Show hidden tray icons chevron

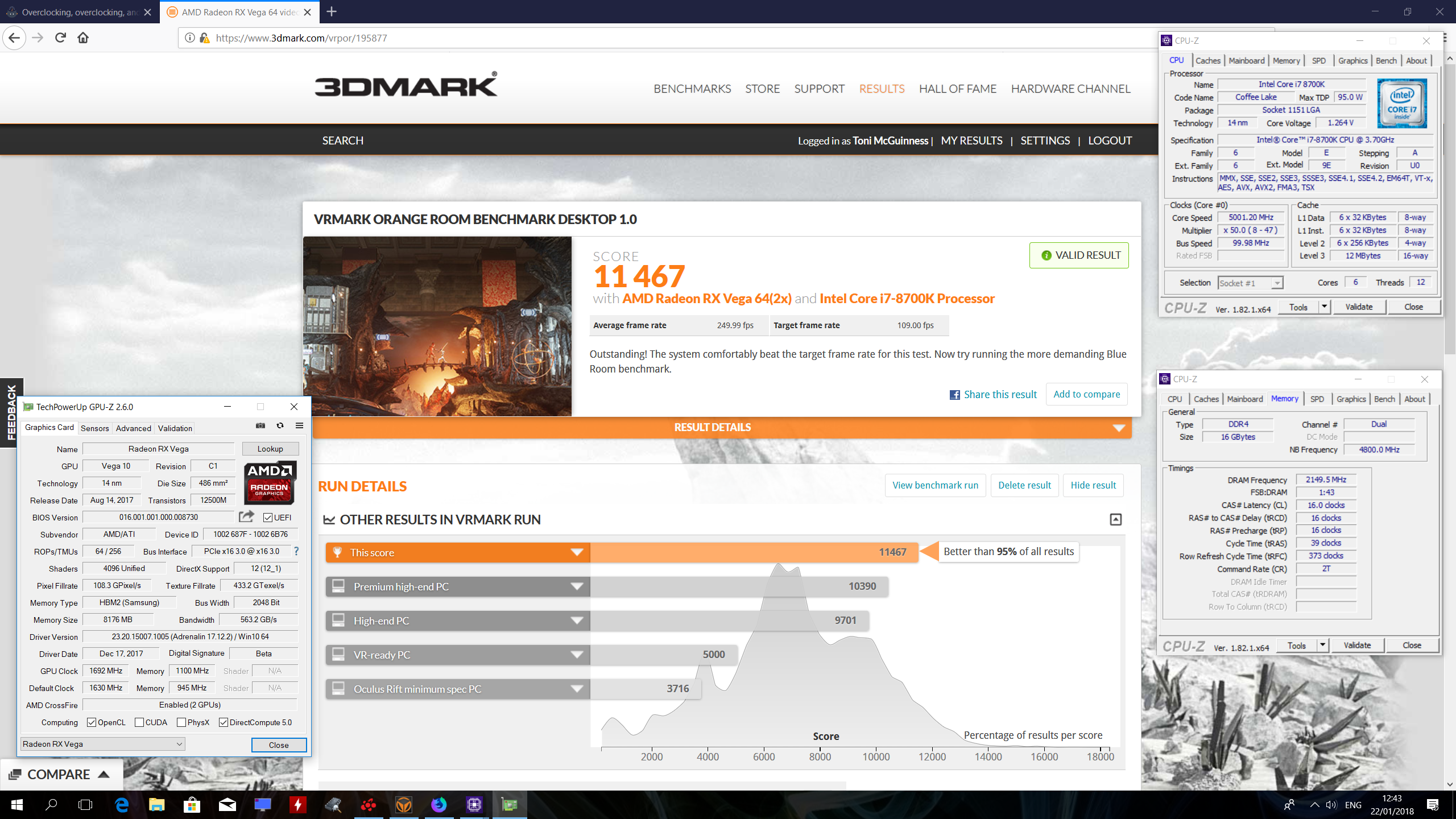(1314, 805)
